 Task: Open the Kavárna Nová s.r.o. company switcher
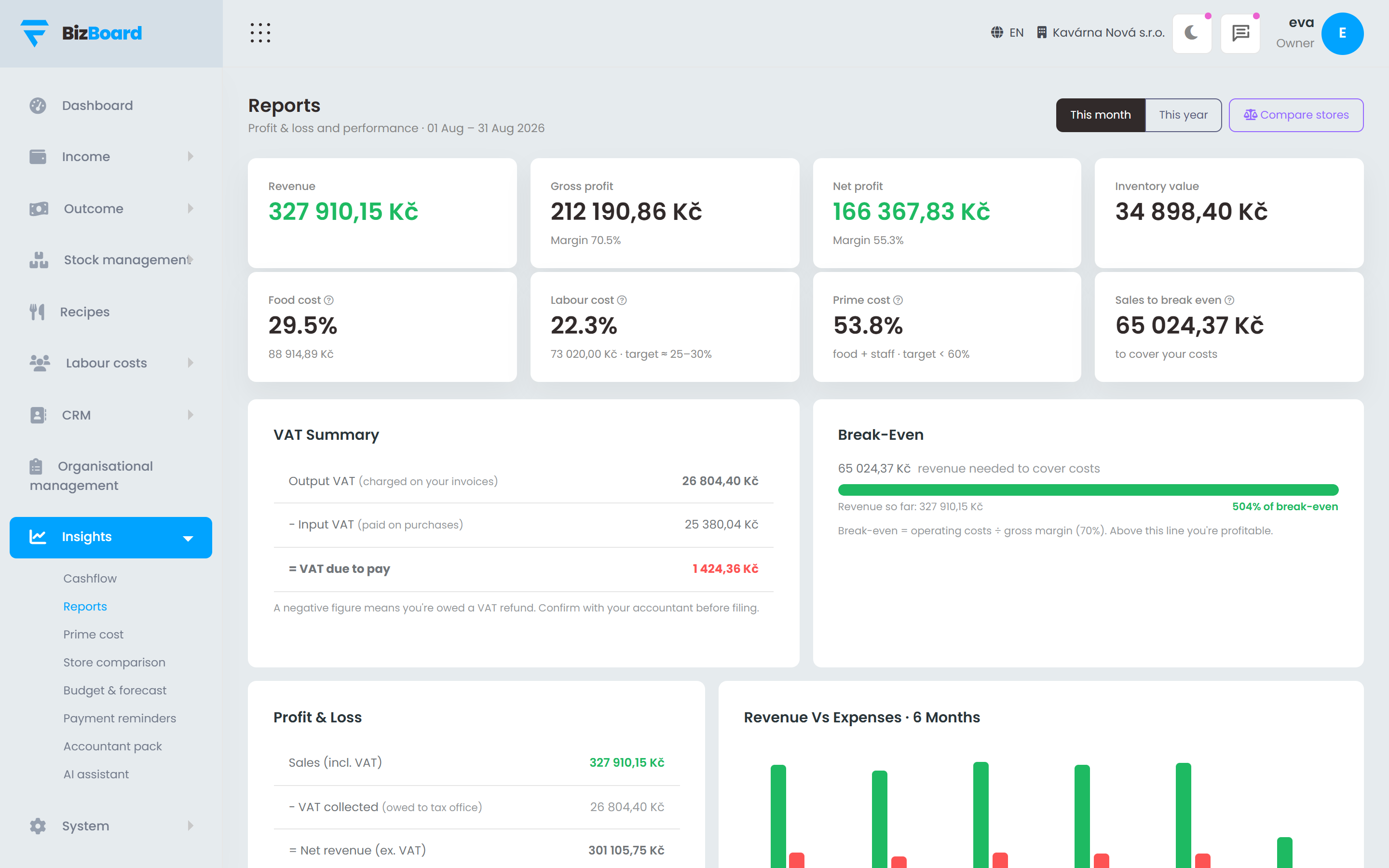(1101, 33)
